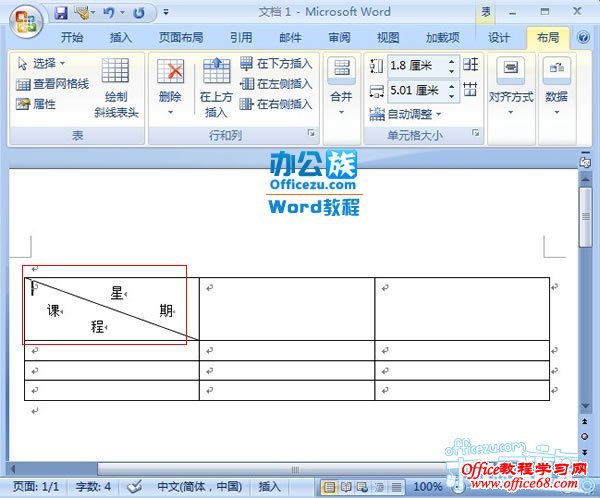Click 字数: 4 word count in status bar
Image resolution: width=600 pixels, height=498 pixels.
[x=93, y=487]
